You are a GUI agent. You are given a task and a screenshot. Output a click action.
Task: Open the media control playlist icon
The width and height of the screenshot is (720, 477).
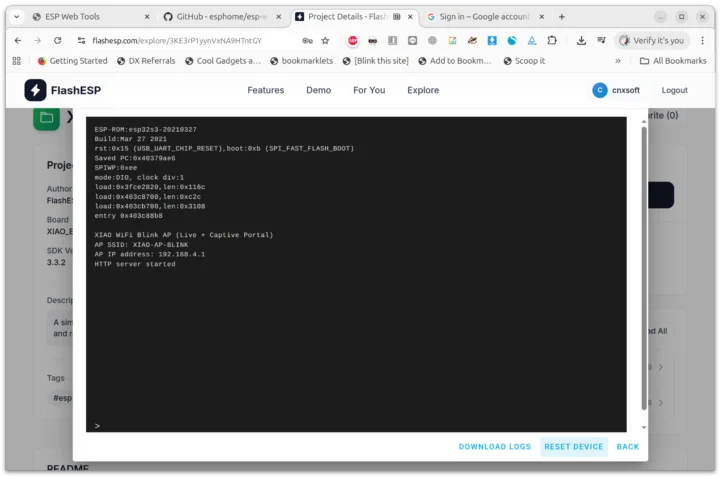pos(602,40)
